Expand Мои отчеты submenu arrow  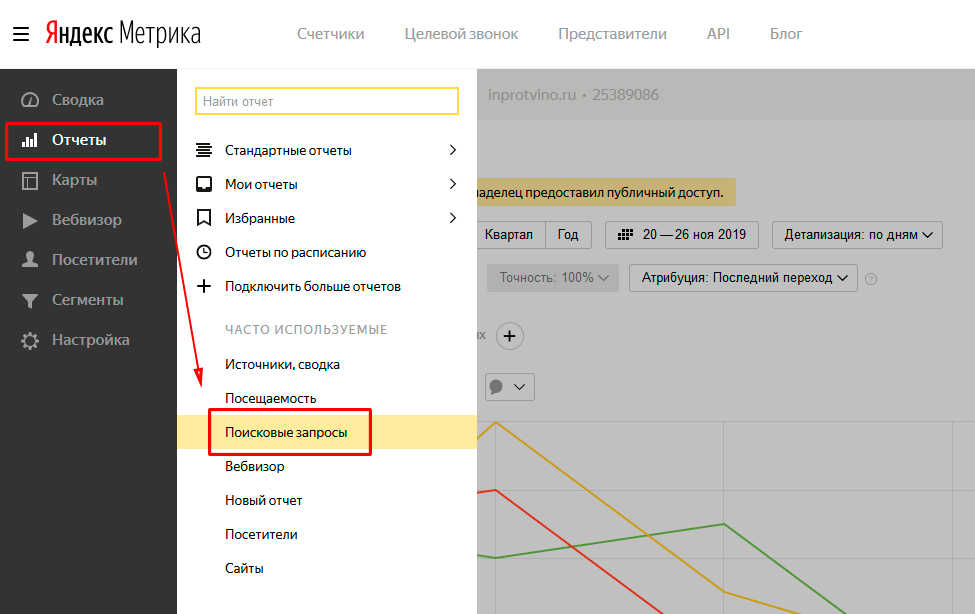tap(453, 184)
